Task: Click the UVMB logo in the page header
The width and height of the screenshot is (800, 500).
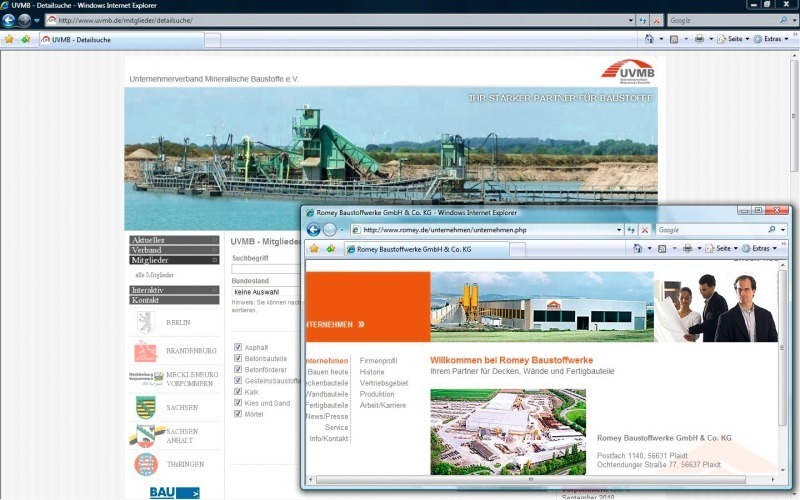Action: tap(628, 72)
